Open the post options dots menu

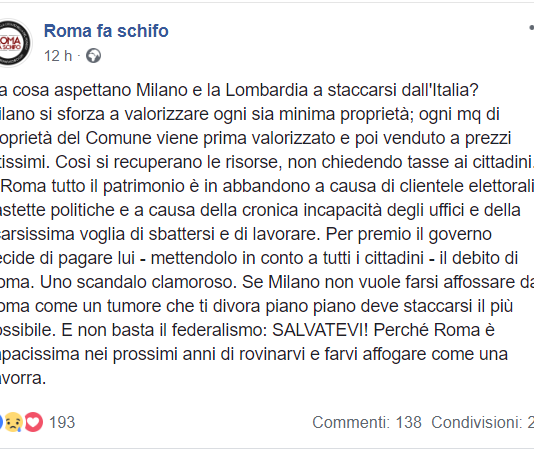531,27
